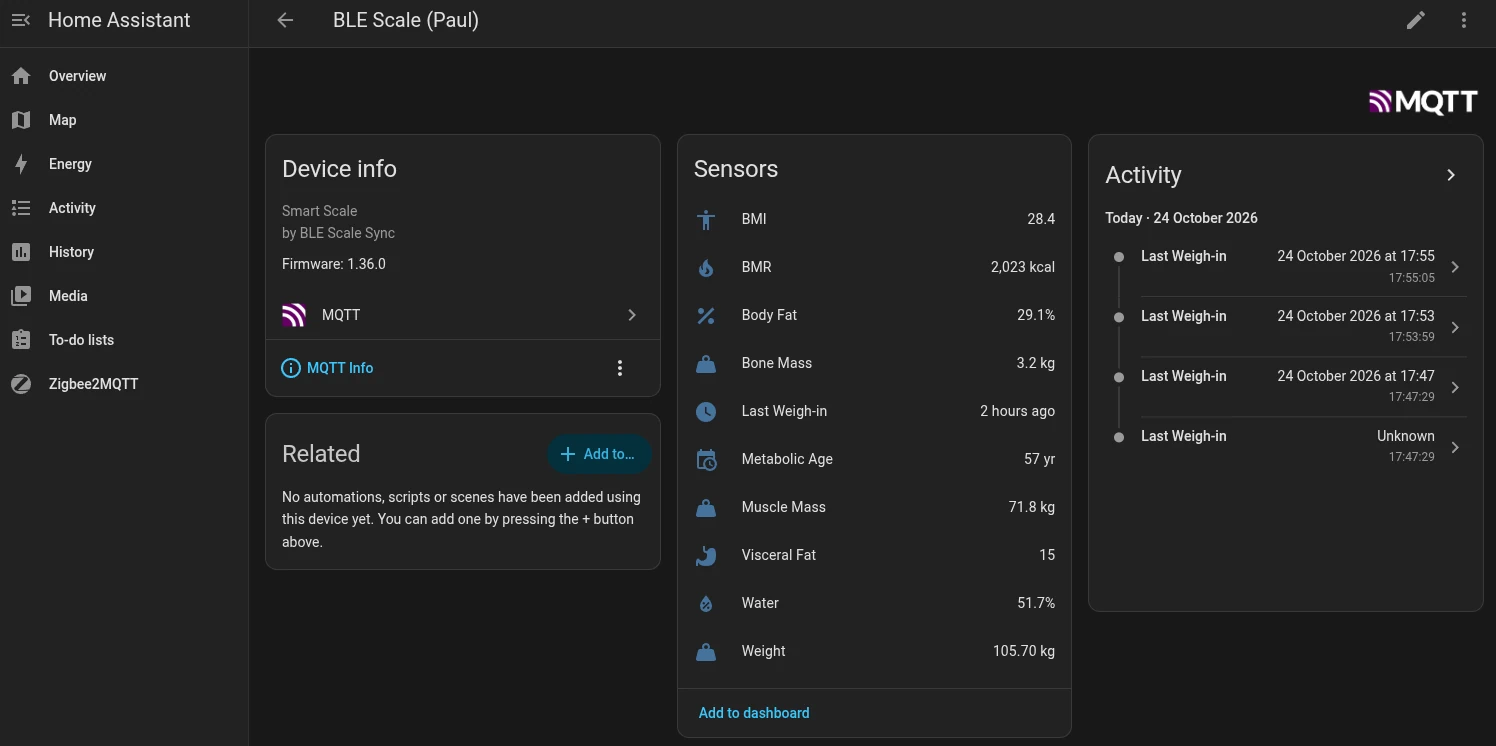The image size is (1496, 746).
Task: Open the top-right overflow menu
Action: [1464, 20]
